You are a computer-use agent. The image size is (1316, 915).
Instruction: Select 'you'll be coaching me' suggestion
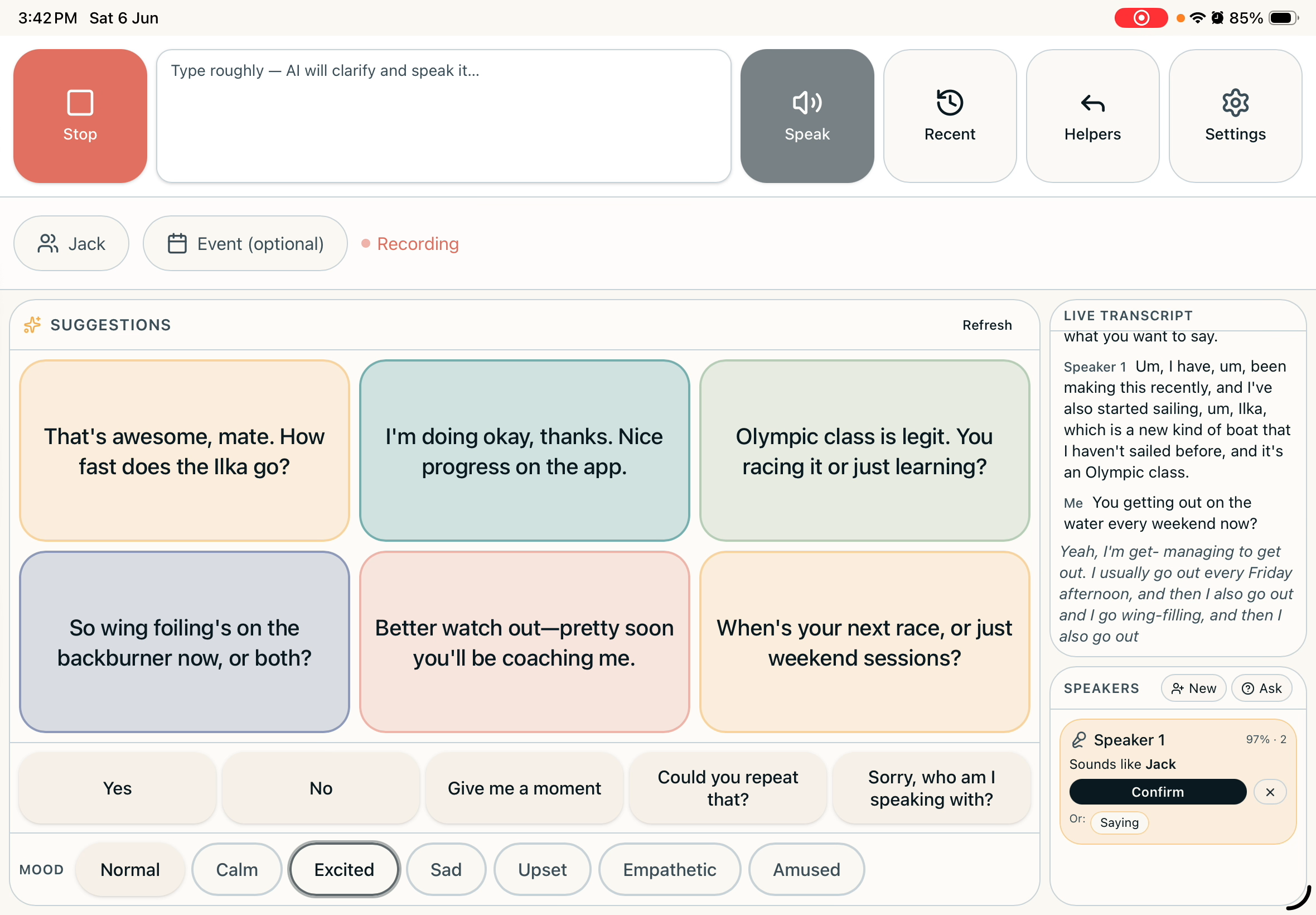coord(524,642)
